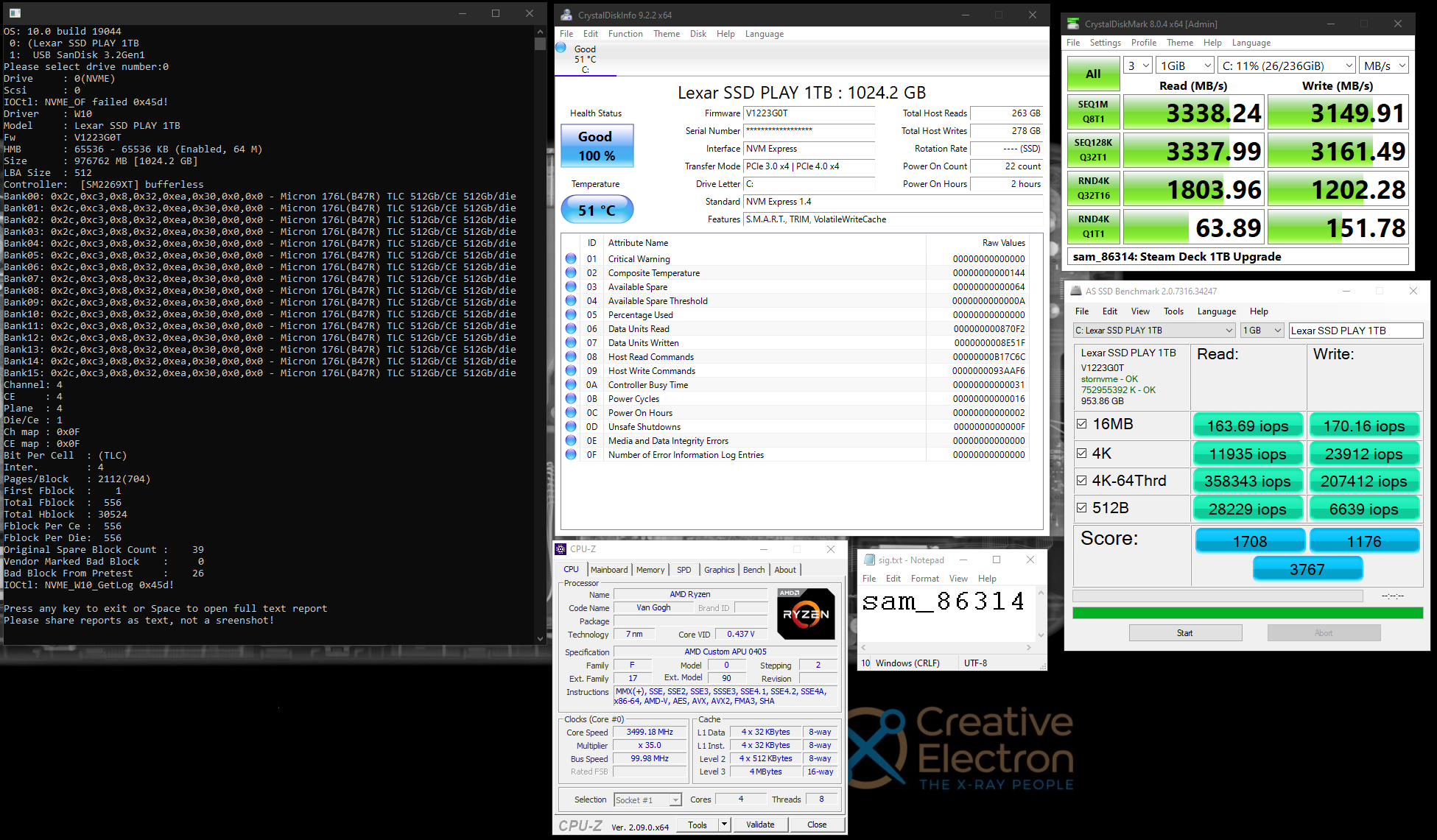
Task: Click the comment field sam_86314: Steam Deck 1TB Upgrade
Action: coord(1237,256)
